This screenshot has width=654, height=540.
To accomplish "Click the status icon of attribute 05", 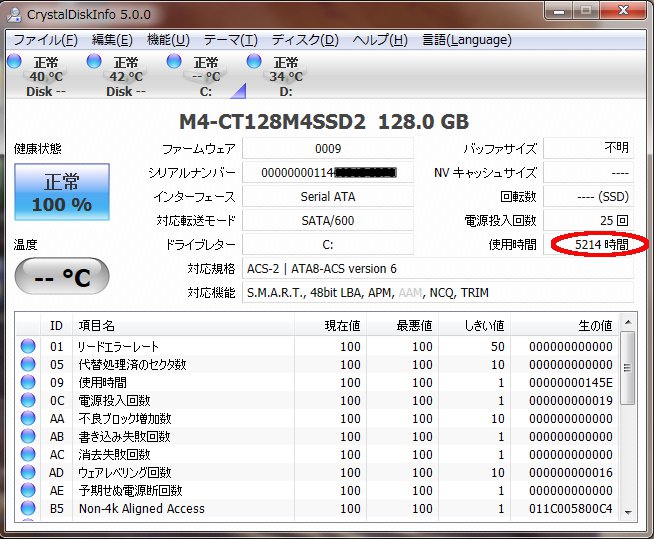I will (x=28, y=364).
